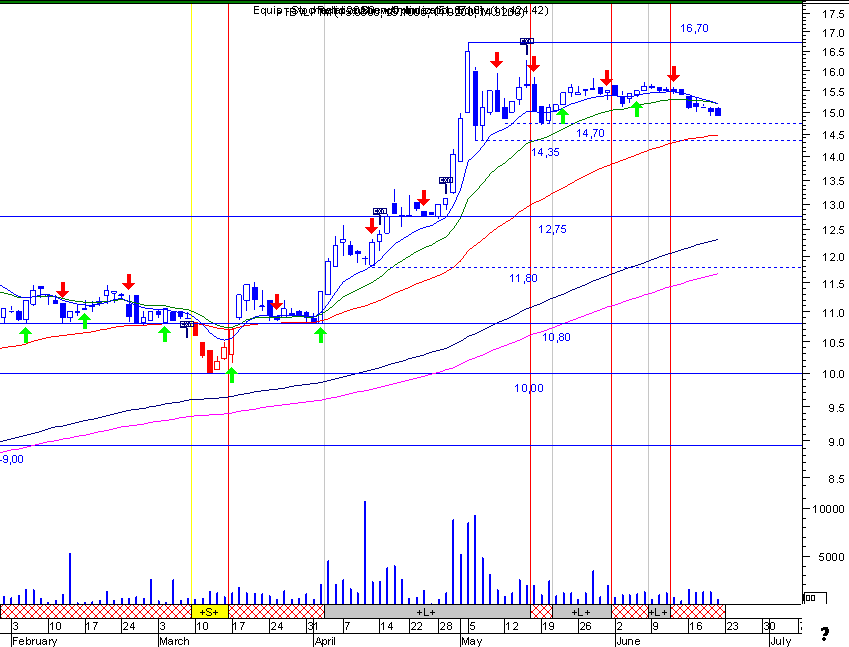Click the May month label

click(x=472, y=641)
